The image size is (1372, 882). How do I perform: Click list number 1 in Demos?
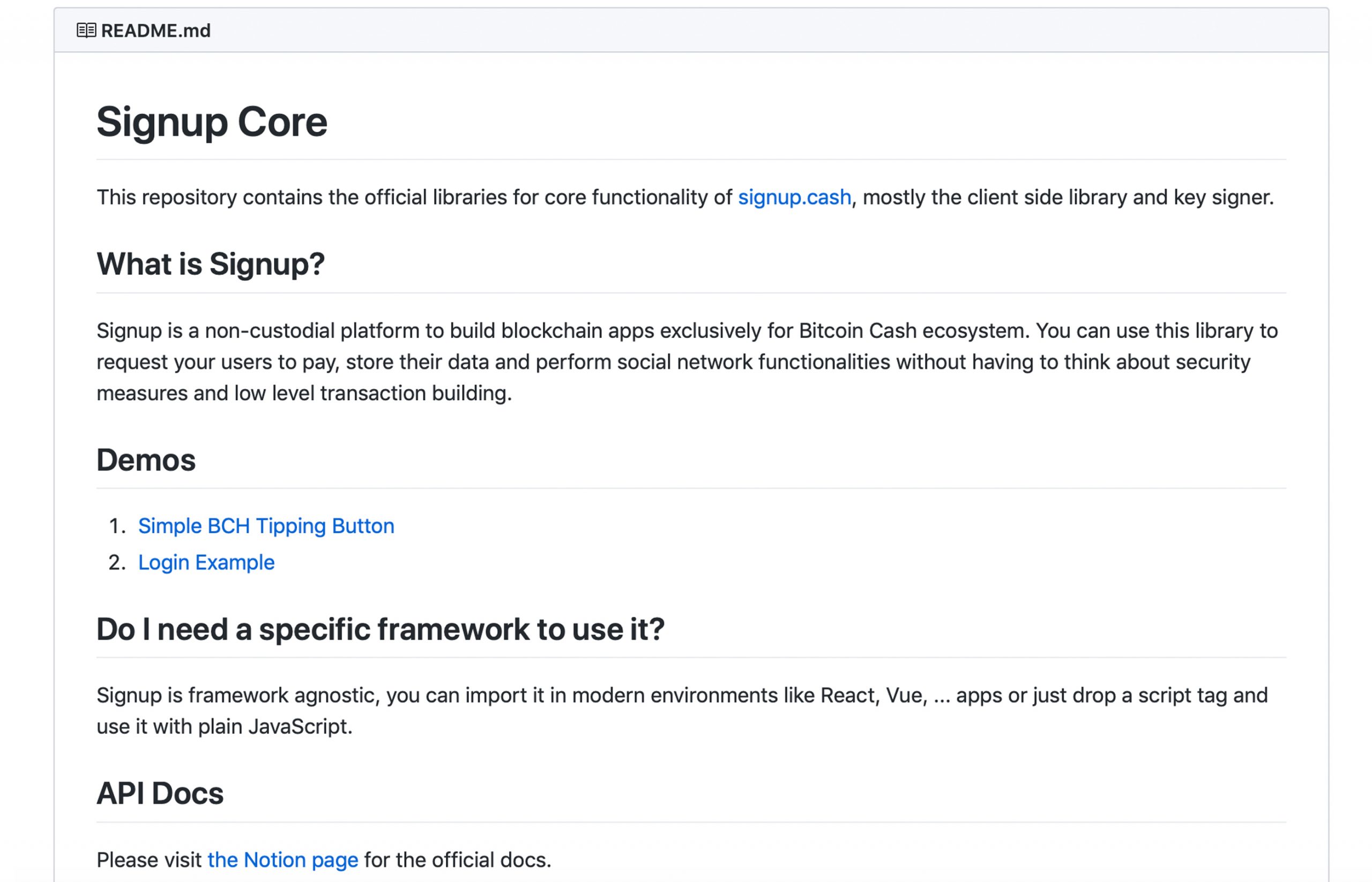[116, 526]
